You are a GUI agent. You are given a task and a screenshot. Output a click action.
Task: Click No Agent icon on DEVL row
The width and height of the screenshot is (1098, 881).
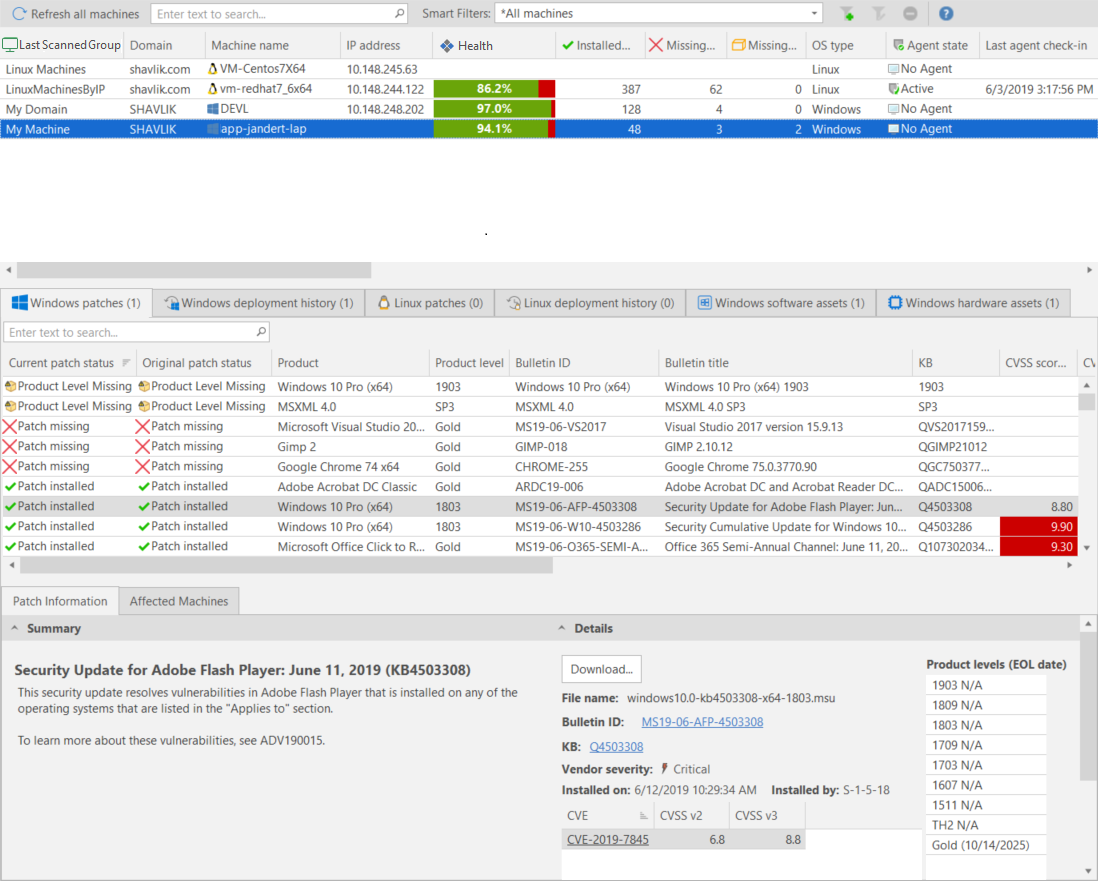(894, 109)
